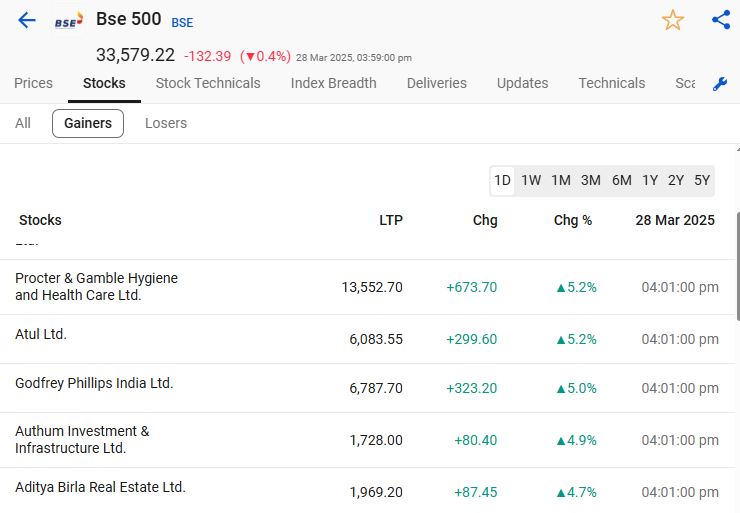The height and width of the screenshot is (513, 740).
Task: Choose the 1W time period
Action: pos(531,180)
